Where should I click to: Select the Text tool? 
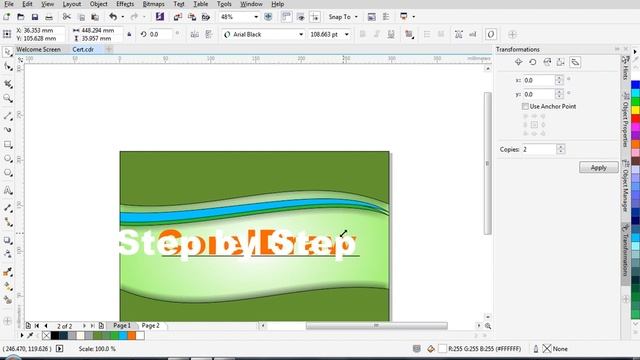tap(8, 190)
